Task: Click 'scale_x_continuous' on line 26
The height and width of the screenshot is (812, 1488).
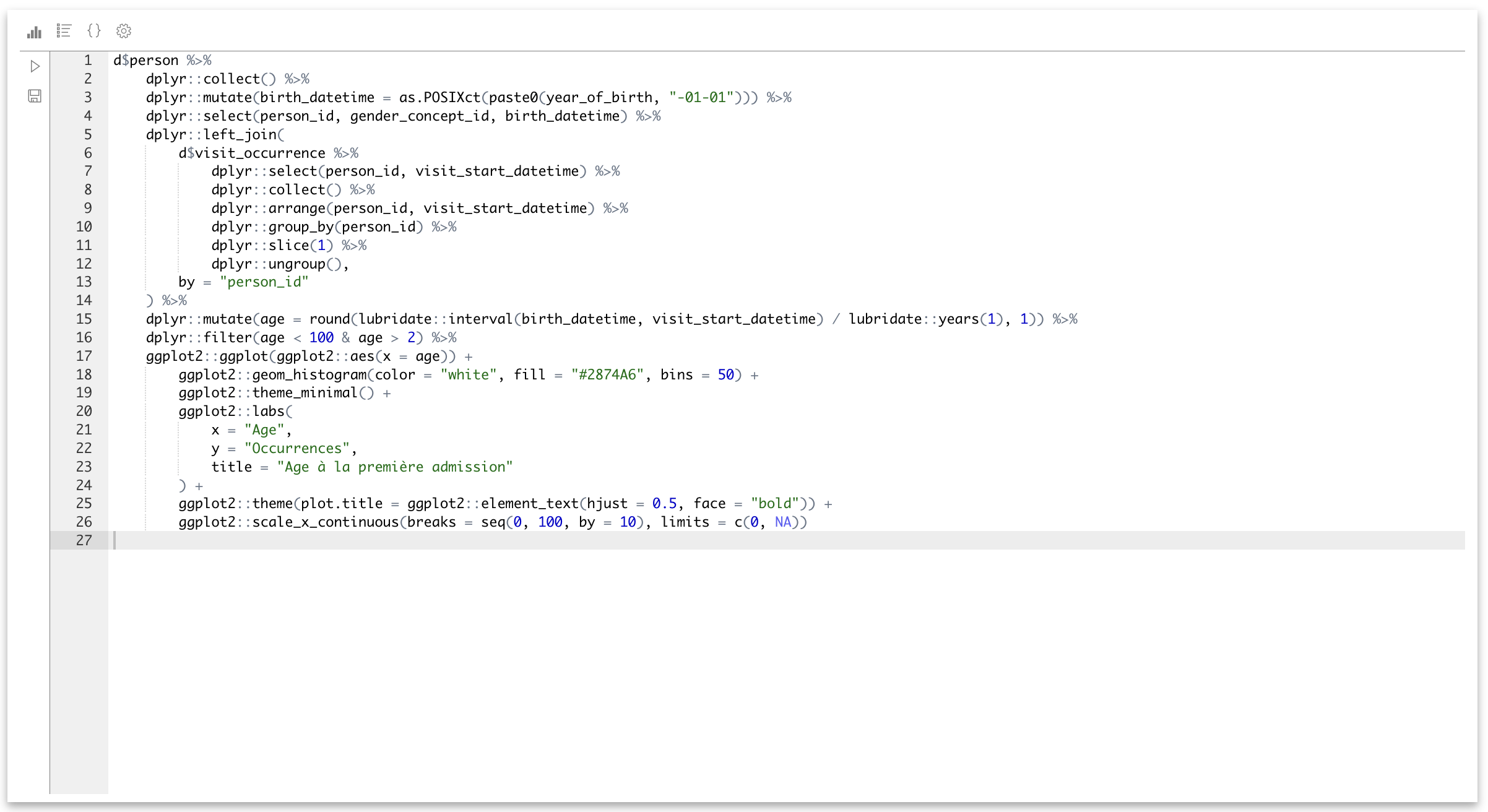Action: point(326,522)
